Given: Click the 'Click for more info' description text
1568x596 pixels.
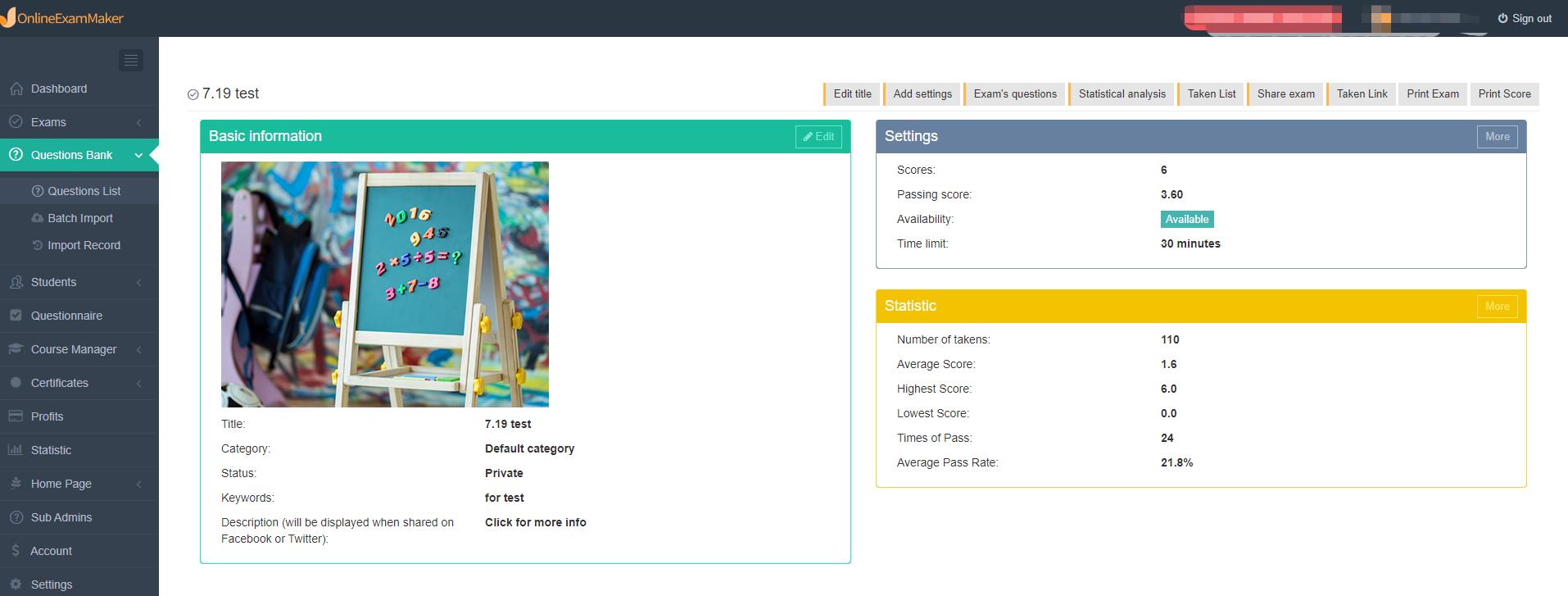Looking at the screenshot, I should [x=536, y=522].
